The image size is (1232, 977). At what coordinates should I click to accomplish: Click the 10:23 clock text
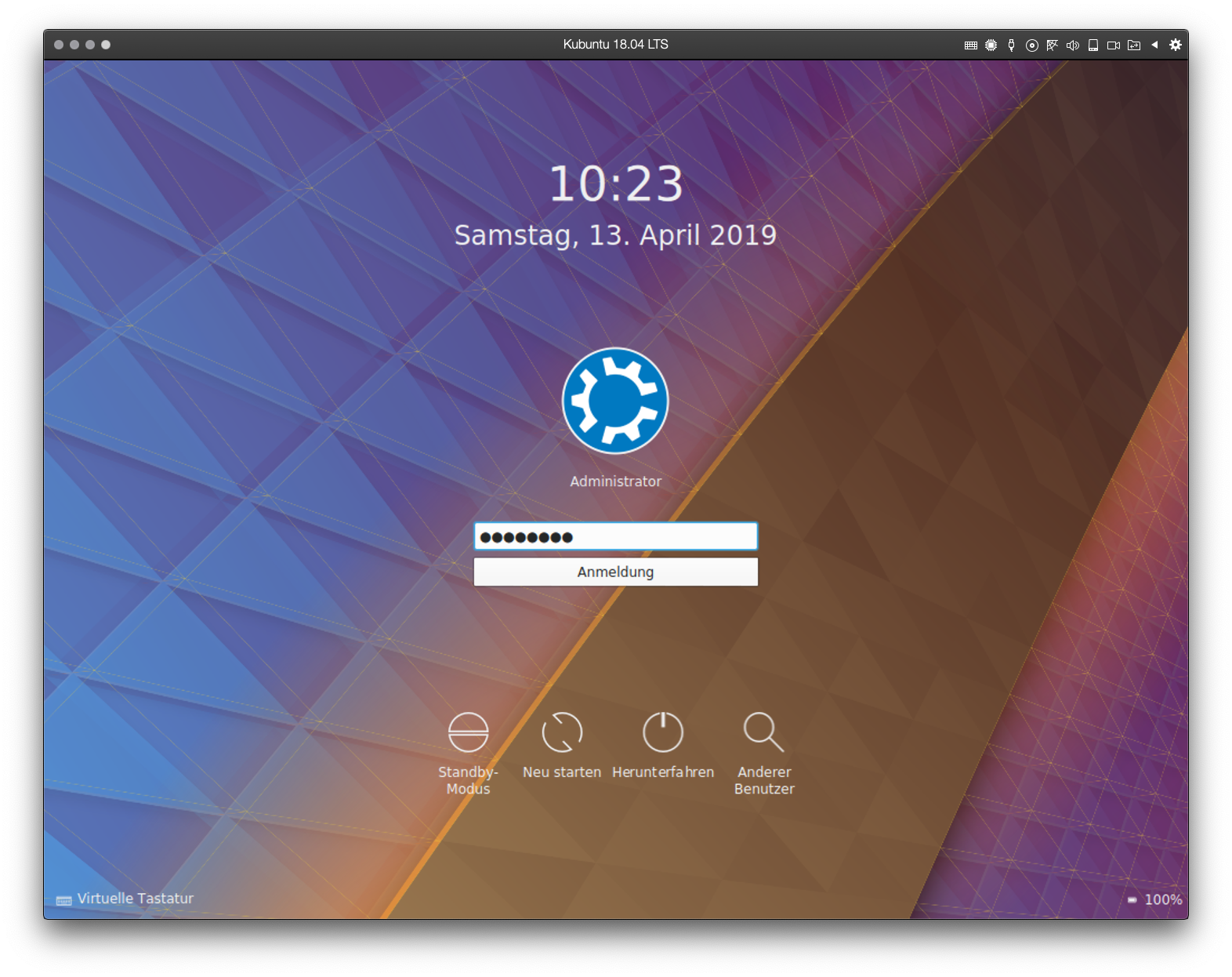(616, 184)
